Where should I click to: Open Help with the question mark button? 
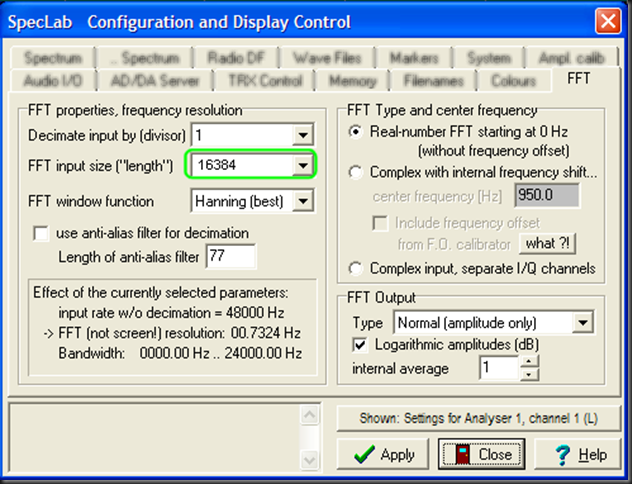(x=578, y=454)
